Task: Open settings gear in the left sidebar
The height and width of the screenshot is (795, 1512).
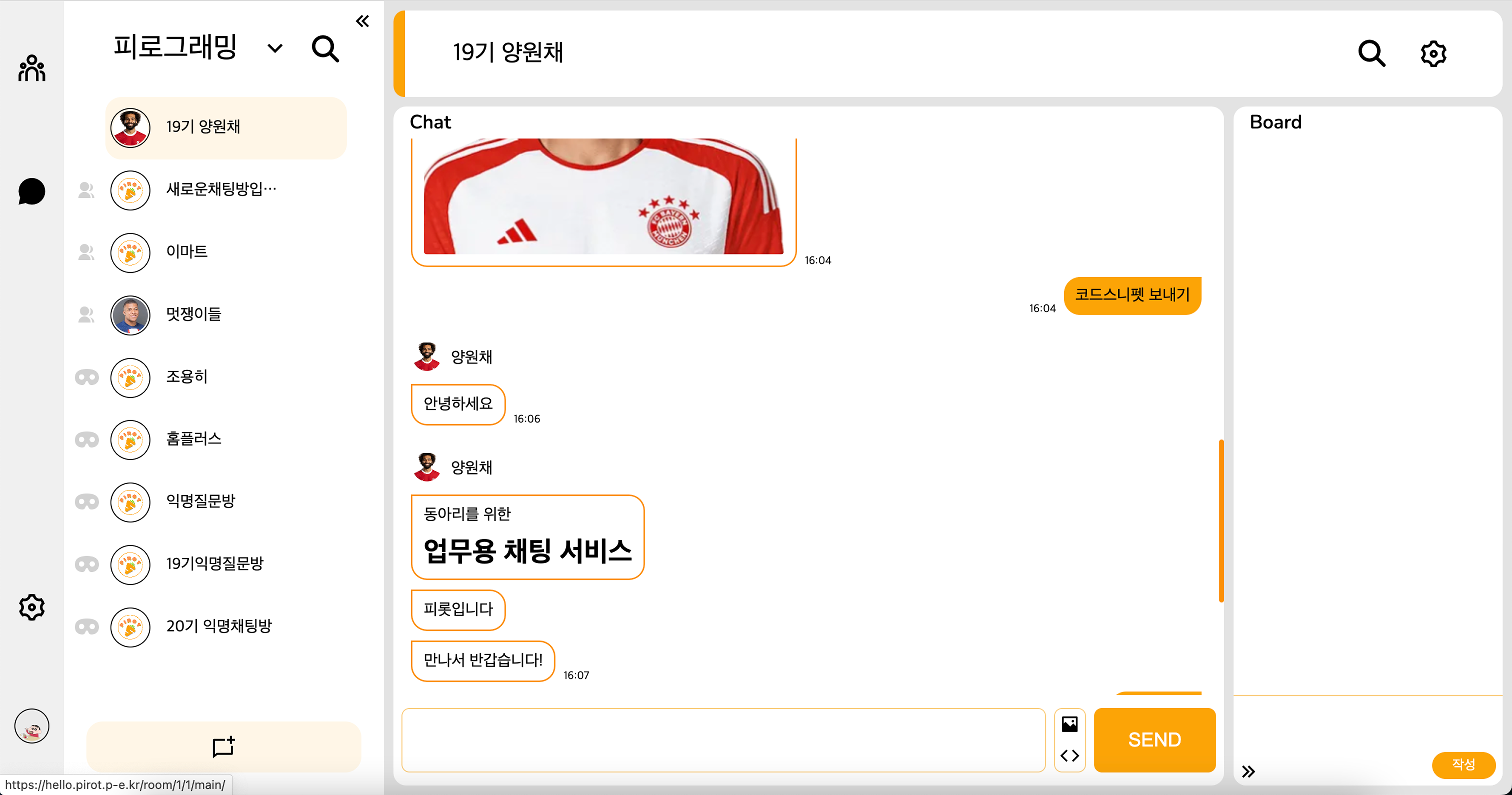Action: click(32, 607)
